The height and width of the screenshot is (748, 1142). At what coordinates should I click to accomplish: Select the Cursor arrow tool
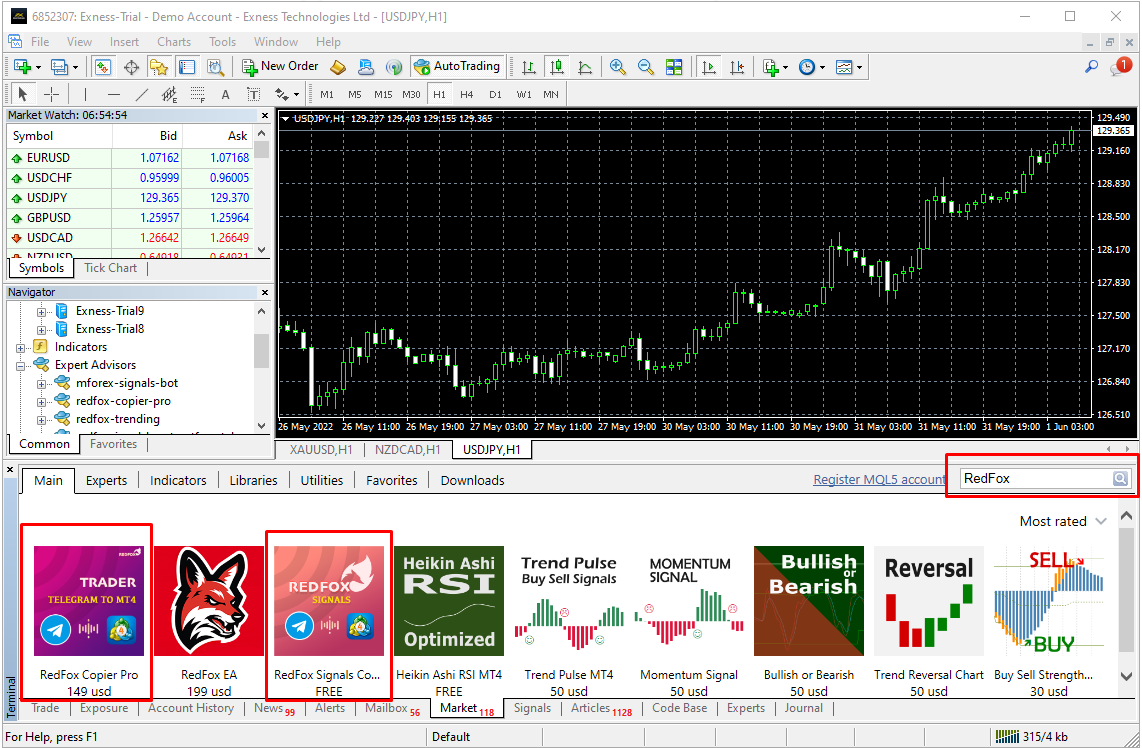23,94
